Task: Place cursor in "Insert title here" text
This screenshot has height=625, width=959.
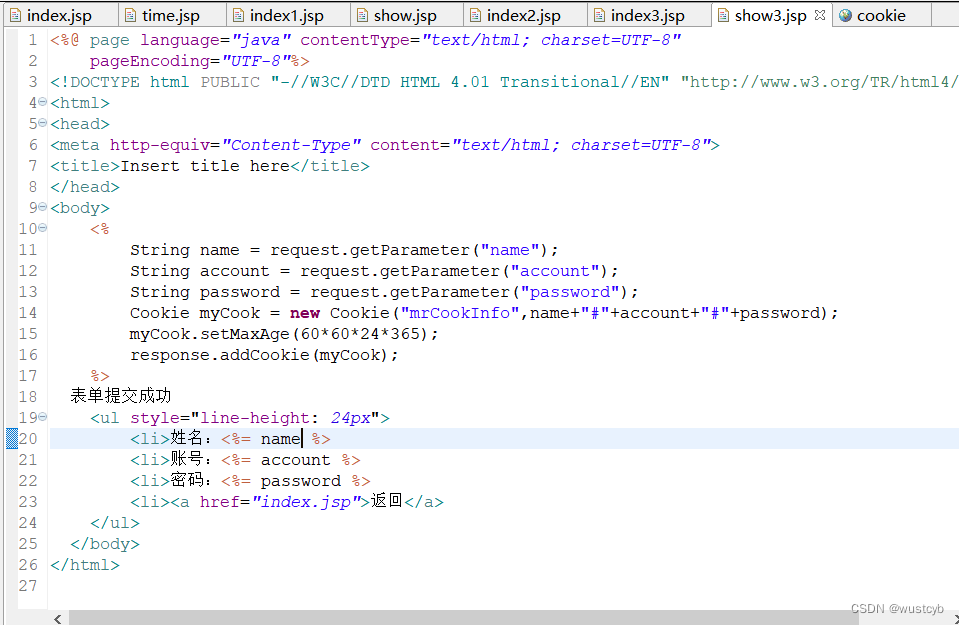Action: [x=205, y=166]
